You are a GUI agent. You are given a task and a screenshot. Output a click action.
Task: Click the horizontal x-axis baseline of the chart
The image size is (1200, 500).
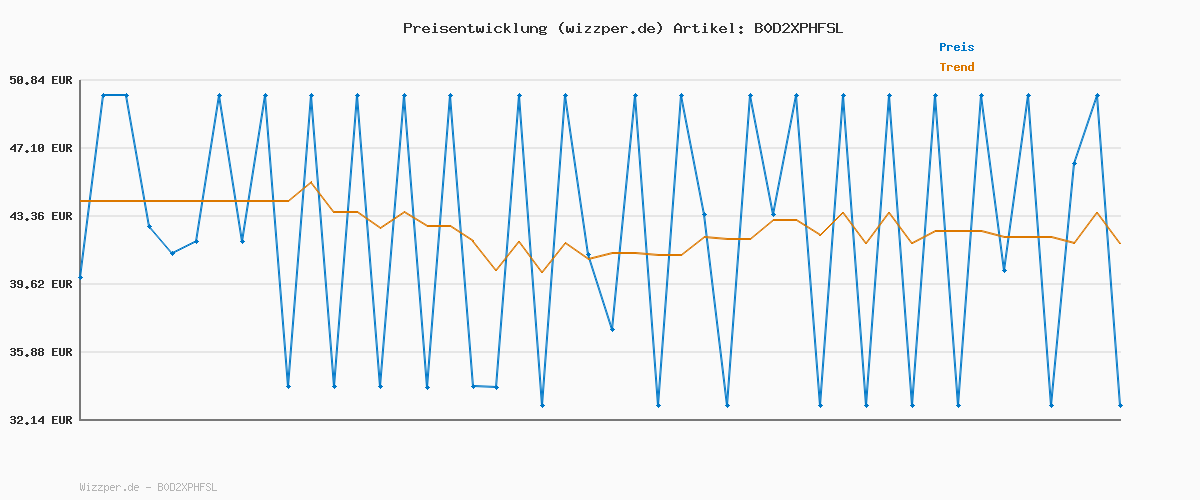tap(600, 420)
